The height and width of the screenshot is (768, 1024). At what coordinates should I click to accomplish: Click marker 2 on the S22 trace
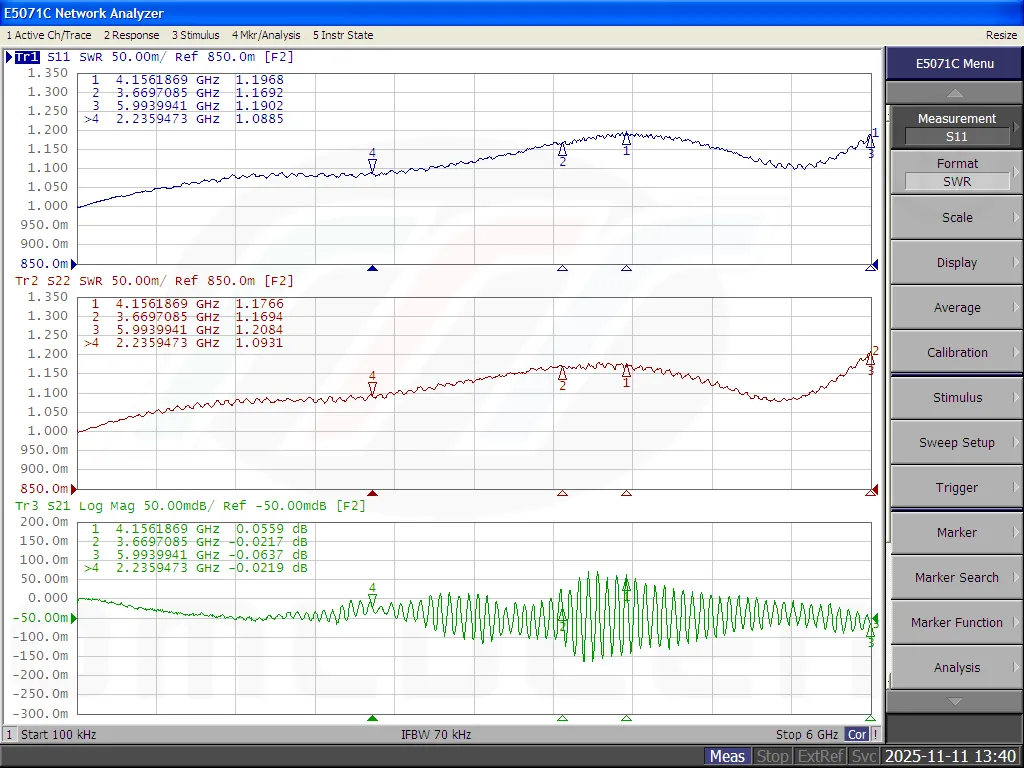[562, 374]
